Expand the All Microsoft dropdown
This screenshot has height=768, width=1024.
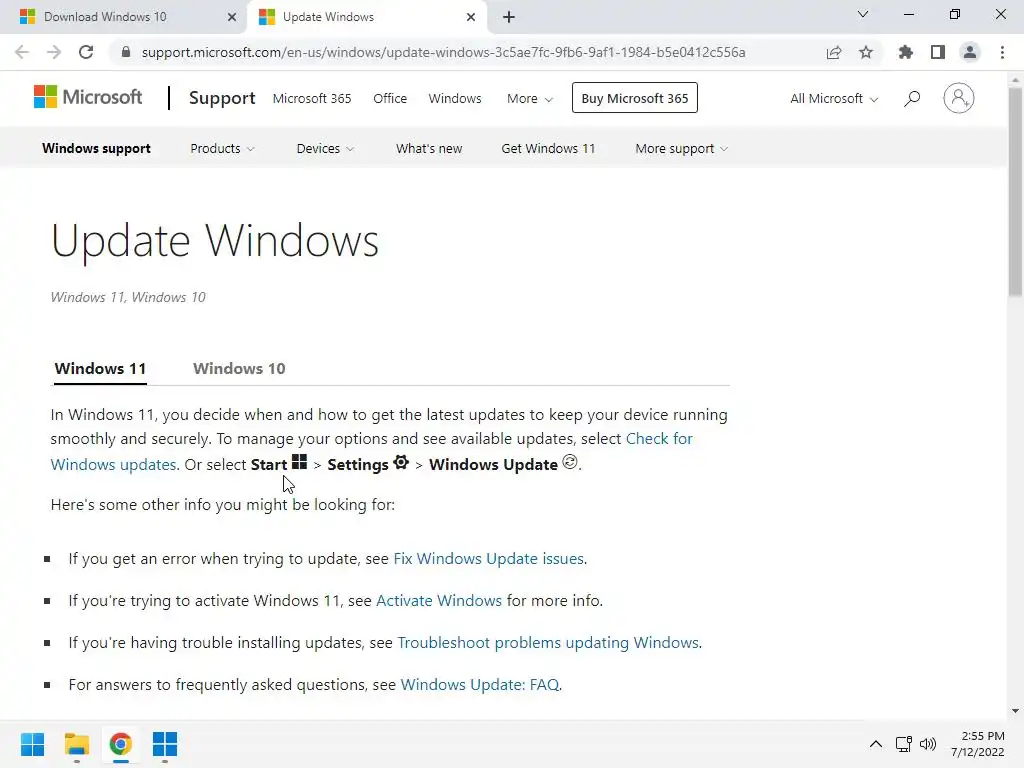[834, 99]
